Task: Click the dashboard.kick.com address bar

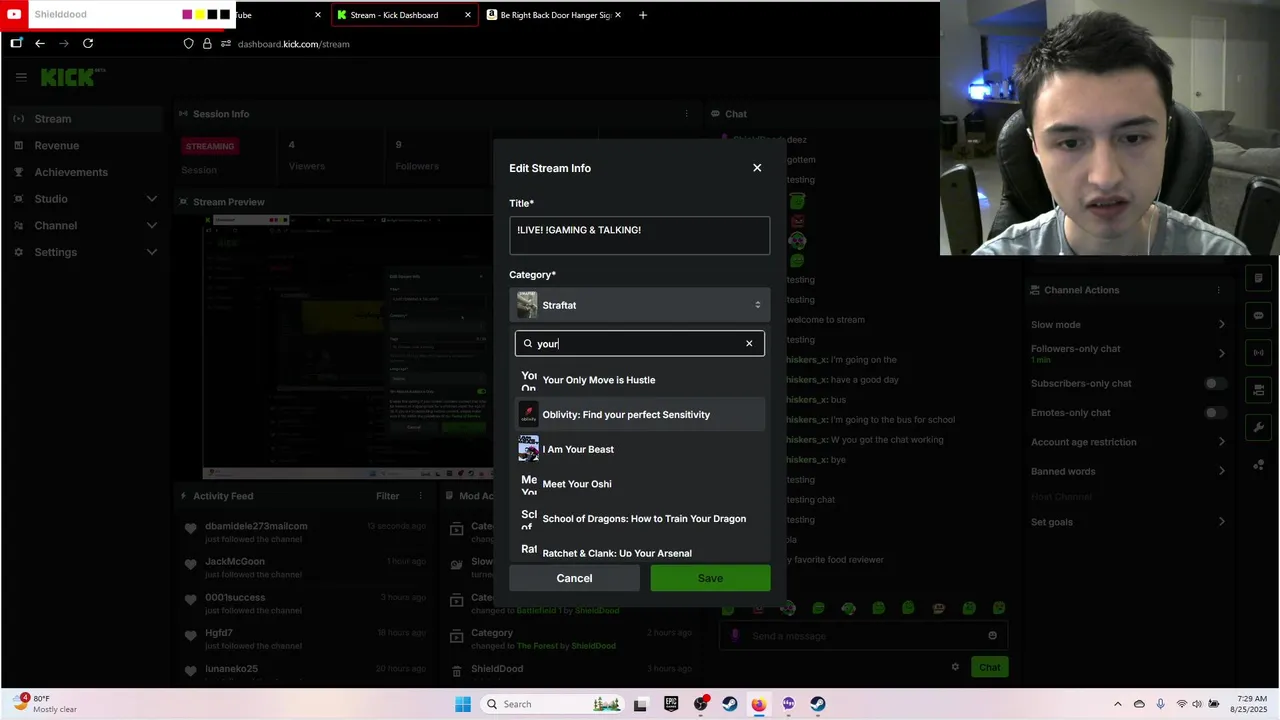Action: (x=293, y=44)
